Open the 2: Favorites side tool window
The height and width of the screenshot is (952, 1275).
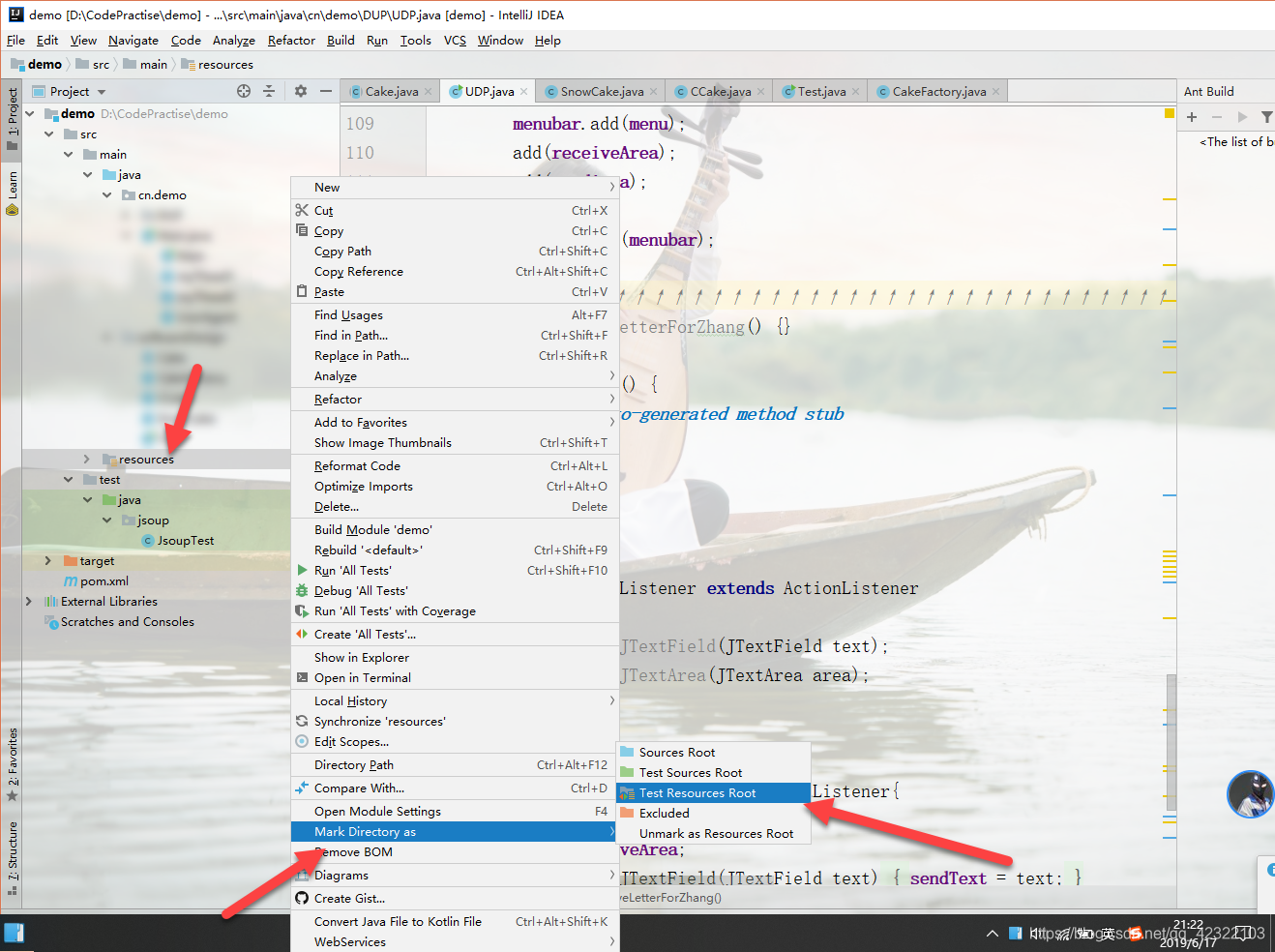(13, 764)
